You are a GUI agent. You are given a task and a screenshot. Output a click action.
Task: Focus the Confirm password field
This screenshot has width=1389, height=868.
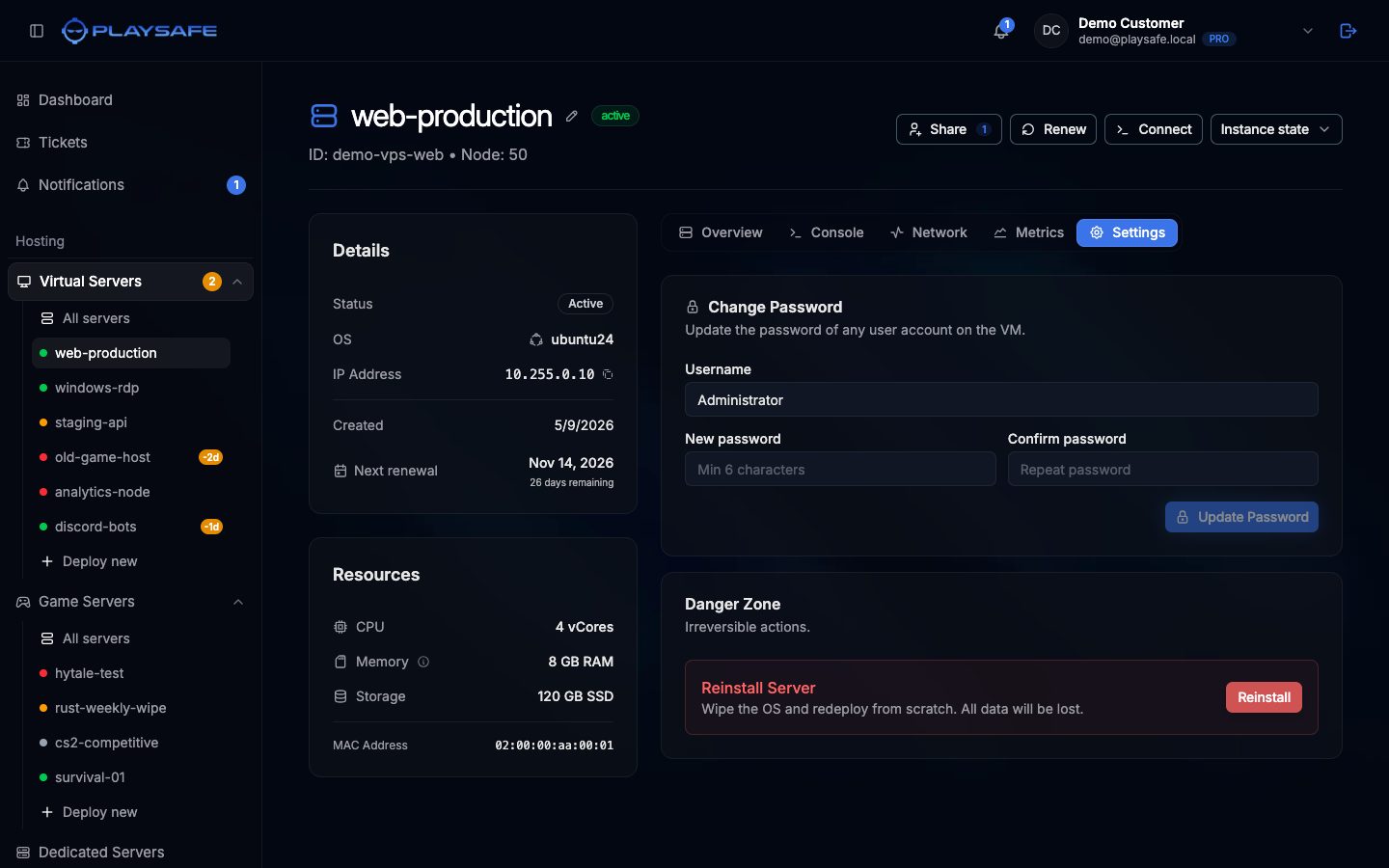point(1163,469)
